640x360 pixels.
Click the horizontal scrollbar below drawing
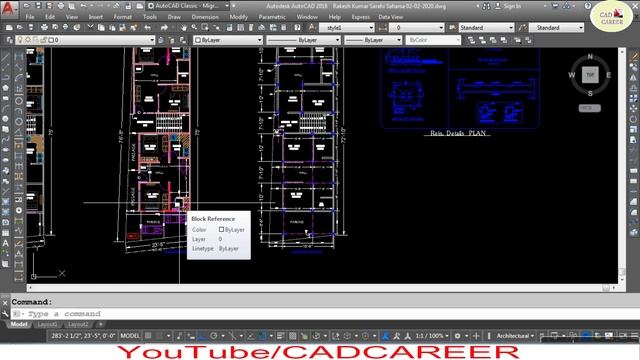(322, 288)
